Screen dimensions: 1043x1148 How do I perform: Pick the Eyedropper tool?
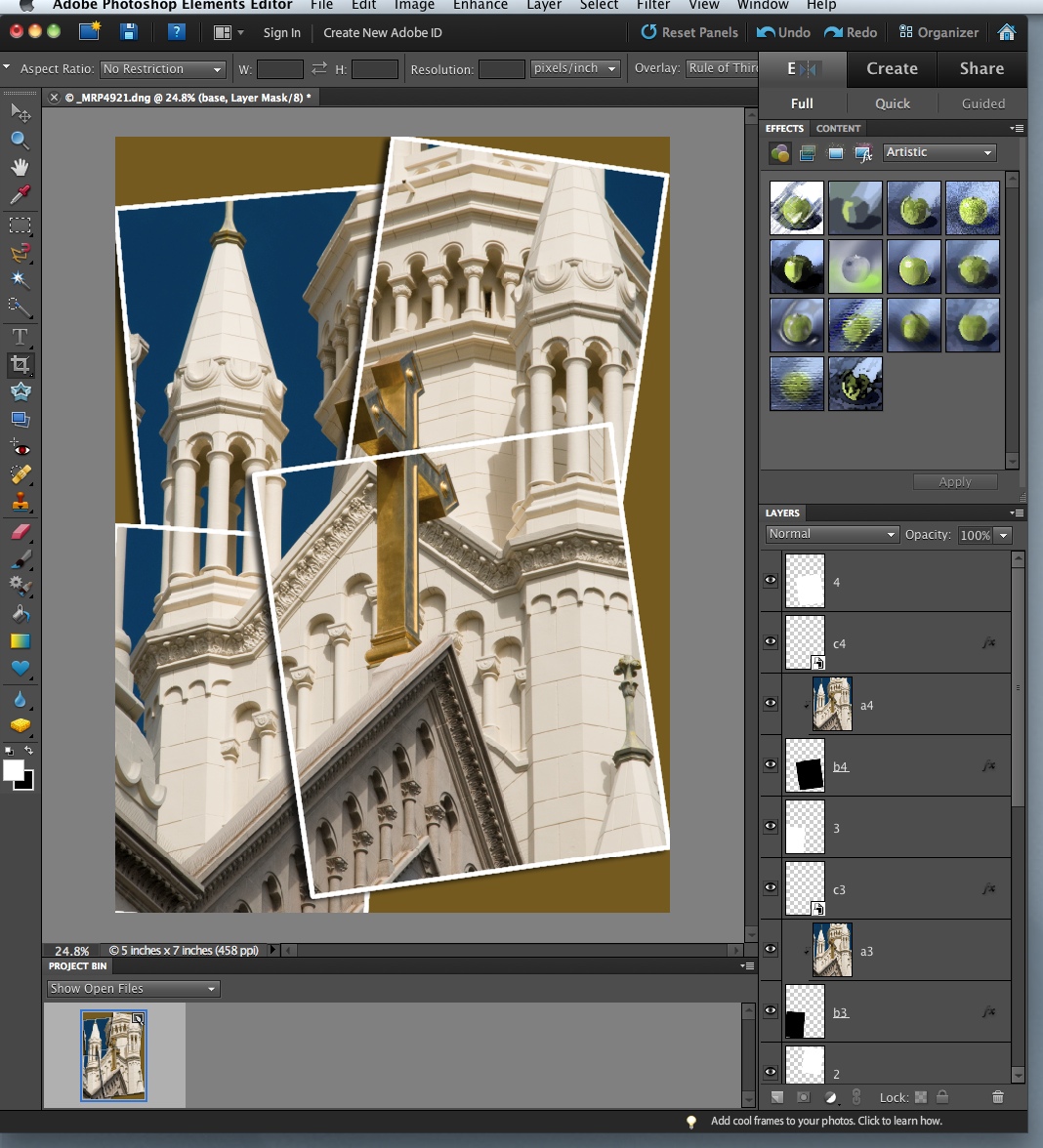[20, 194]
